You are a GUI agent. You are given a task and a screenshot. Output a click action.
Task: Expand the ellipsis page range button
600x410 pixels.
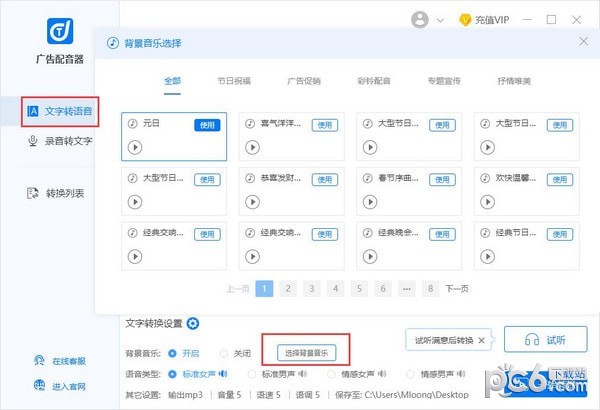tap(407, 289)
